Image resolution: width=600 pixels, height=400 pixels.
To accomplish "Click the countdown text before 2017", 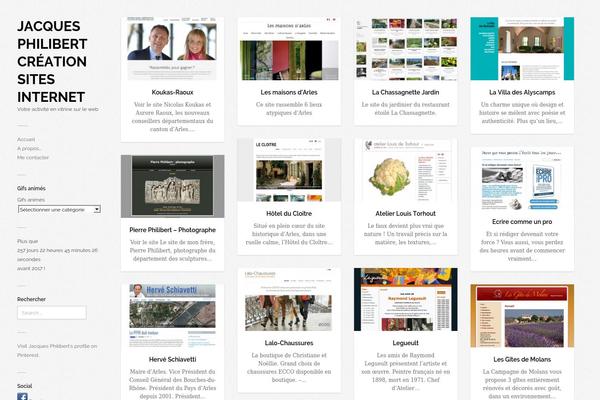I will click(x=57, y=255).
